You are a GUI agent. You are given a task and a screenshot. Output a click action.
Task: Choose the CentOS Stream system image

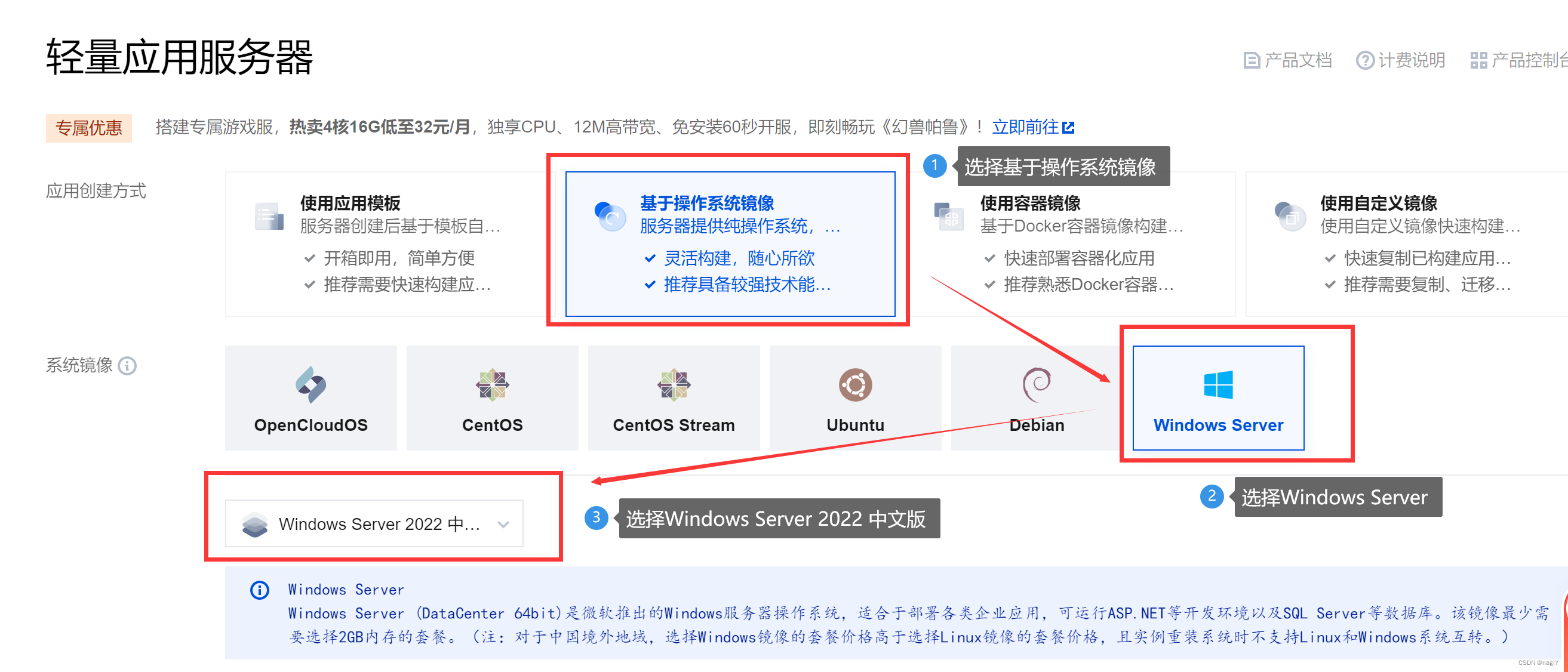pos(674,397)
